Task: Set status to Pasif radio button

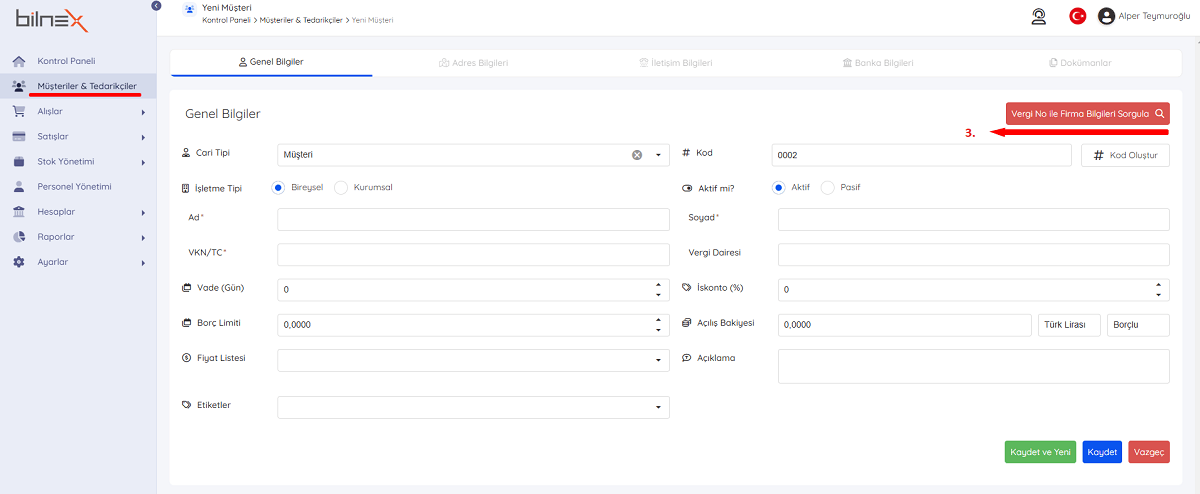Action: 827,187
